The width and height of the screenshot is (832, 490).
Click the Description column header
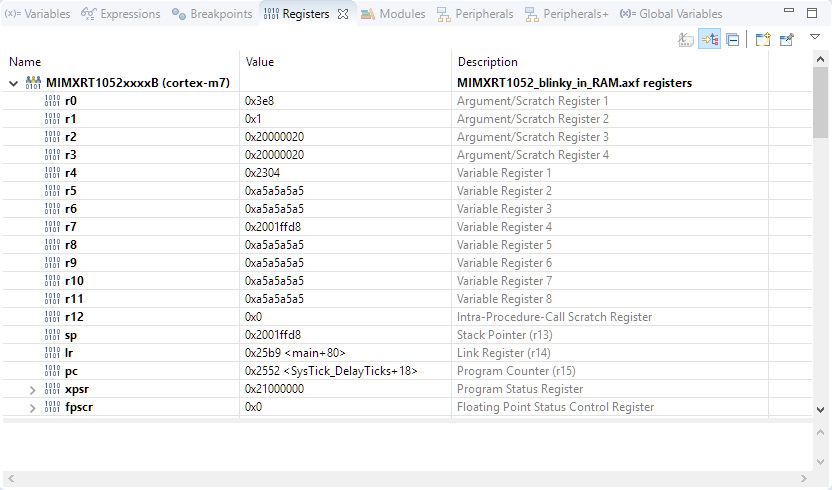[488, 62]
